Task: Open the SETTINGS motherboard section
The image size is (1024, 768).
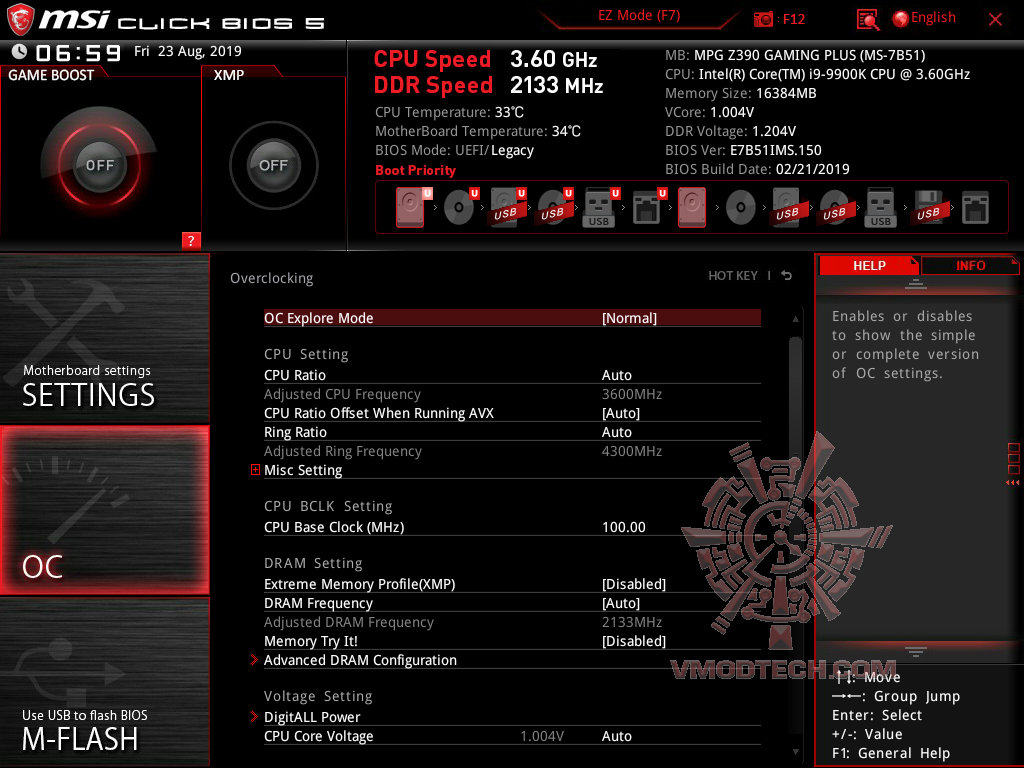Action: [x=104, y=339]
